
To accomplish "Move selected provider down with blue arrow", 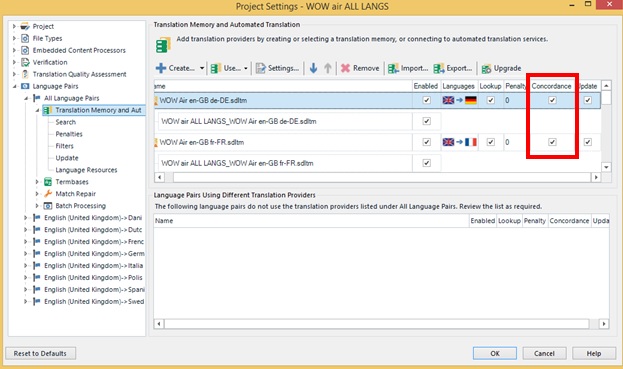I will [313, 68].
